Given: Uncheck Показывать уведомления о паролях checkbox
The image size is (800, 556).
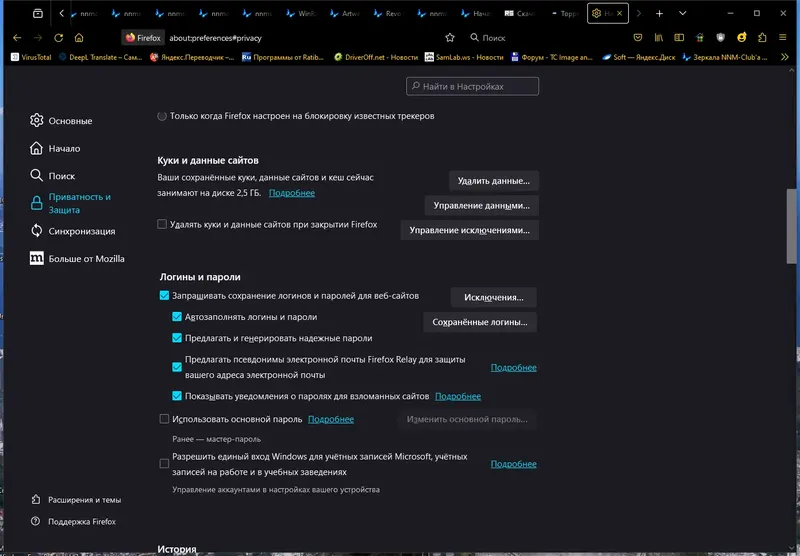Looking at the screenshot, I should (x=177, y=396).
